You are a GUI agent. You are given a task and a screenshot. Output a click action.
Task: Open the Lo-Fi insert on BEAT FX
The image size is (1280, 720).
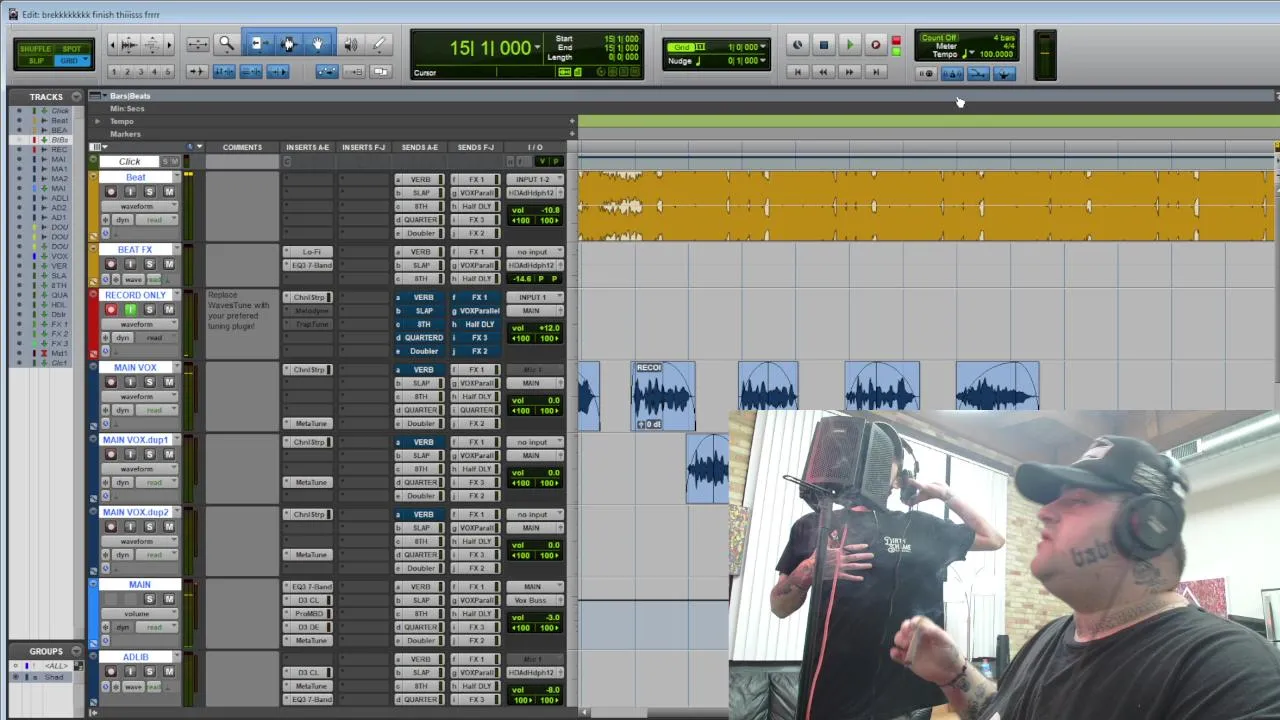tap(310, 252)
